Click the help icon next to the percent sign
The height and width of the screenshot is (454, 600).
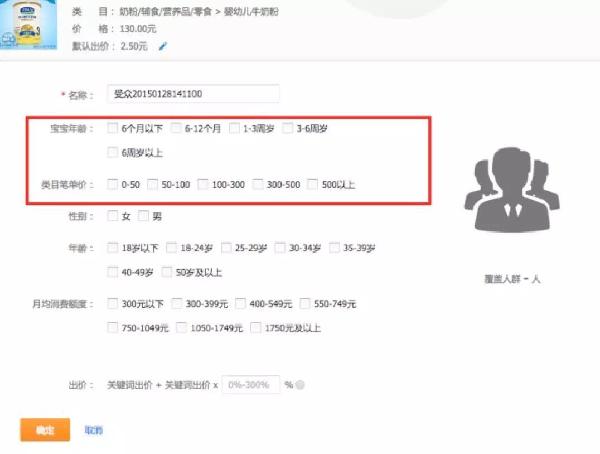pyautogui.click(x=300, y=385)
